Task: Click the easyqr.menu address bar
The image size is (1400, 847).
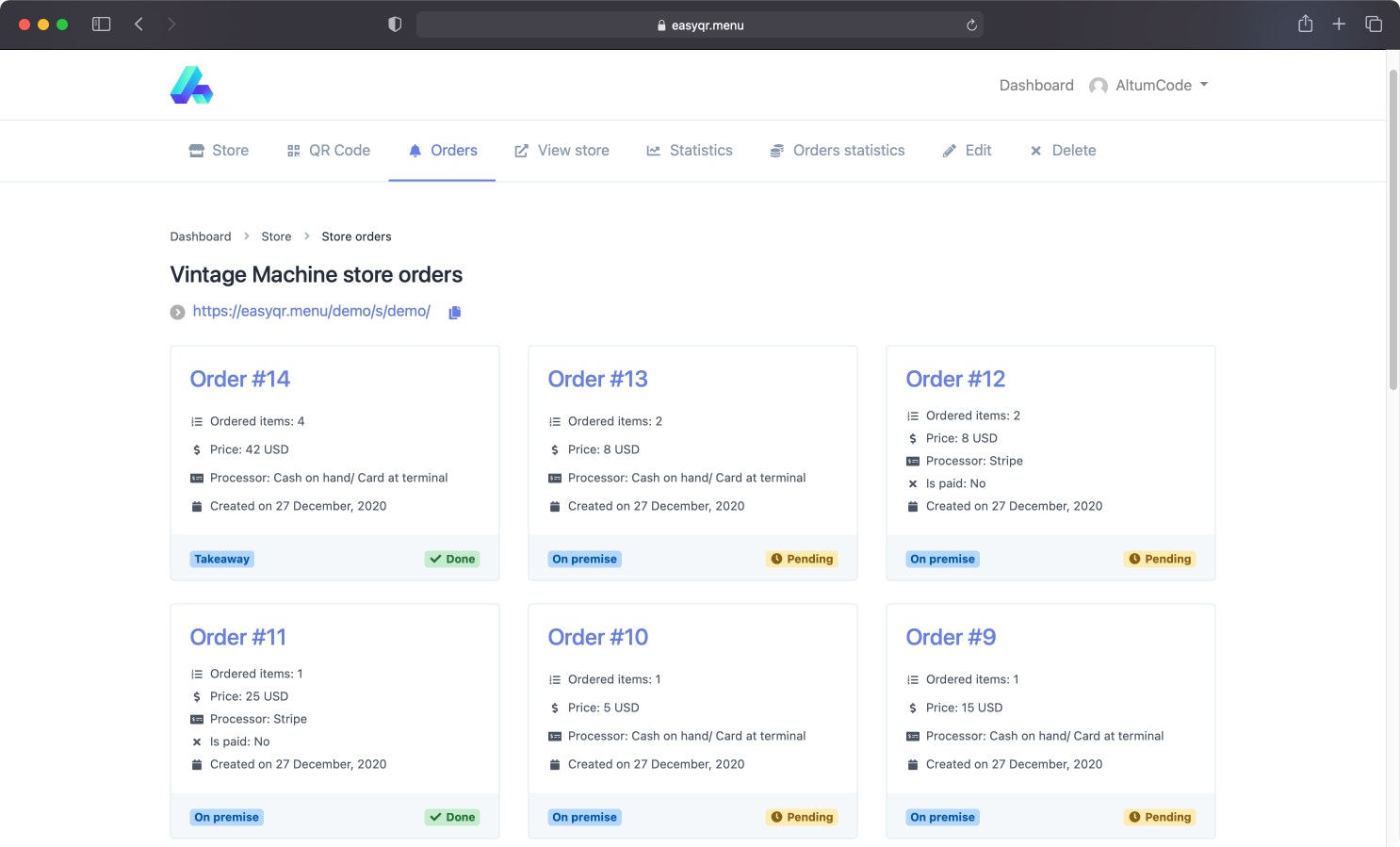Action: point(700,25)
